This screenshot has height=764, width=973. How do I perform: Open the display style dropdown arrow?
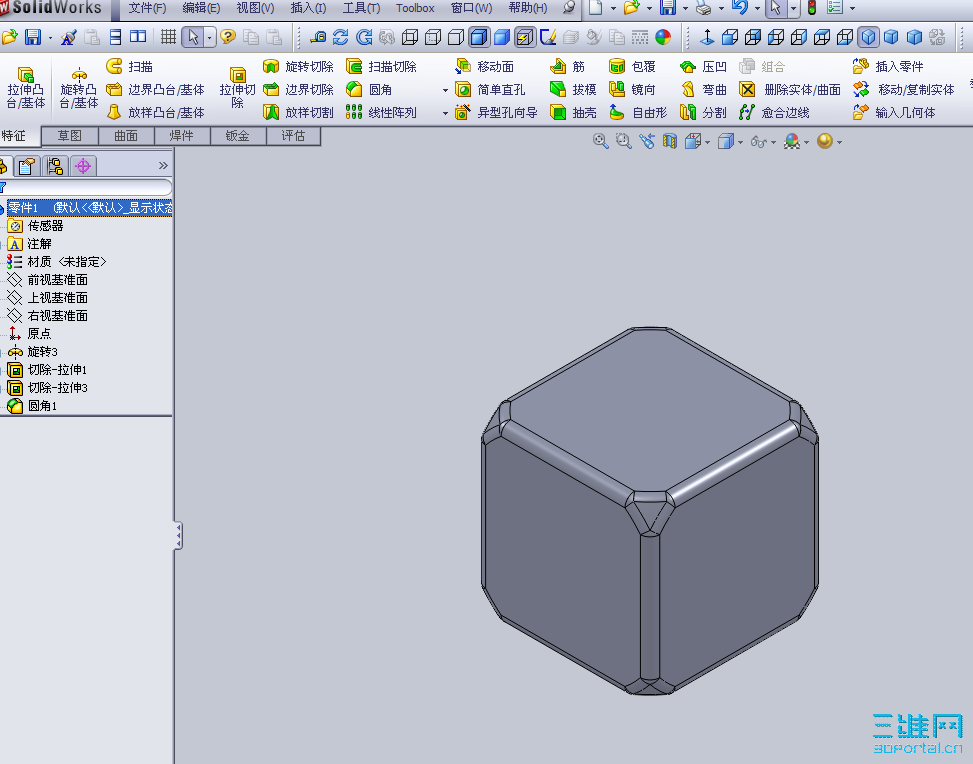740,143
